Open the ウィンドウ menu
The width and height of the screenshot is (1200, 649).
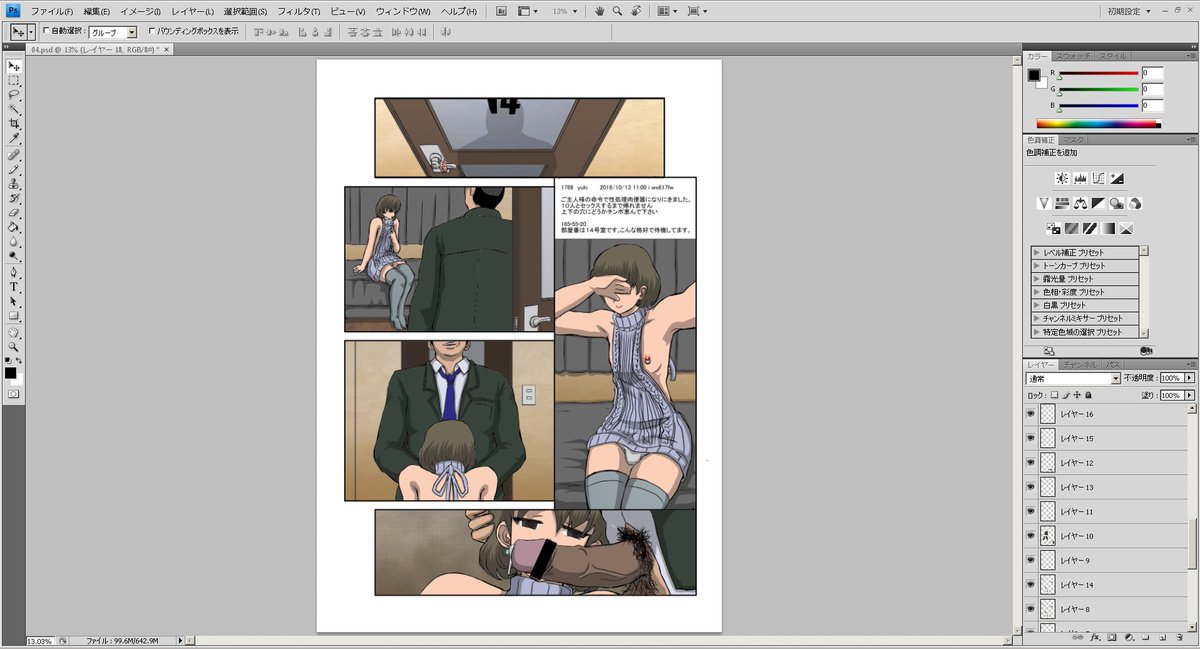[x=403, y=11]
